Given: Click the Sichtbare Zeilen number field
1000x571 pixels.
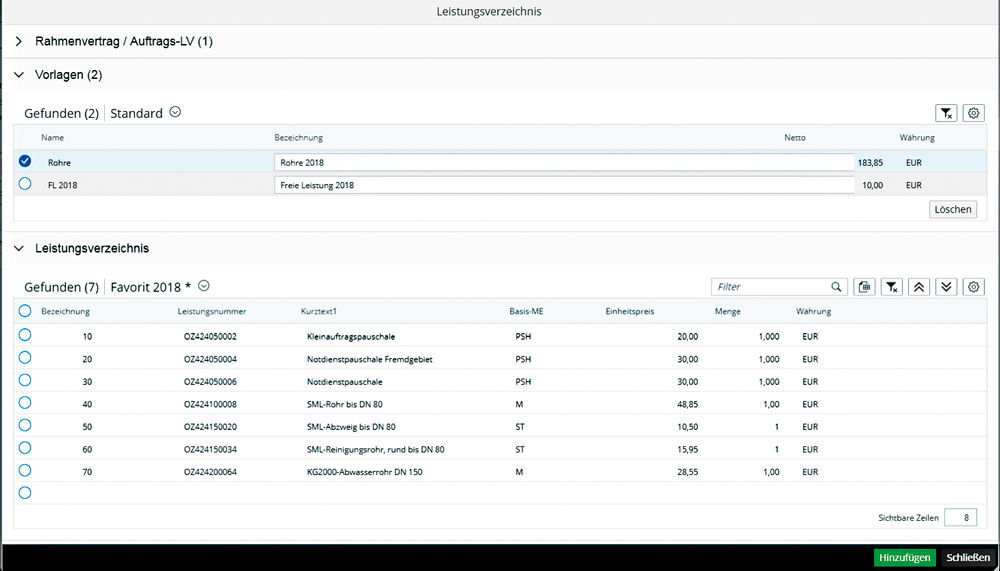Looking at the screenshot, I should [960, 517].
